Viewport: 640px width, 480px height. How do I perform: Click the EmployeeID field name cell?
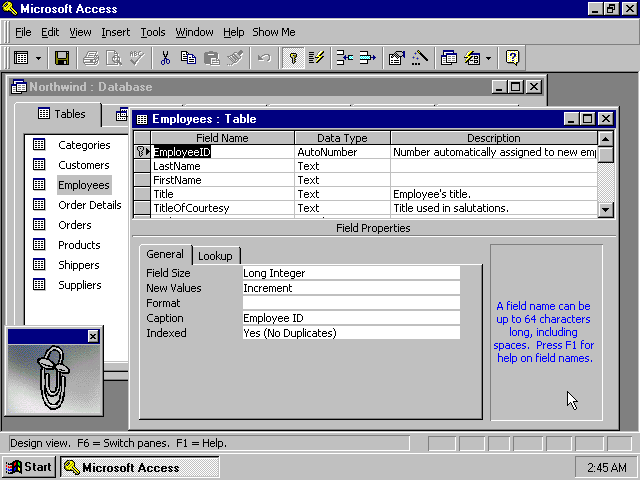tap(222, 152)
